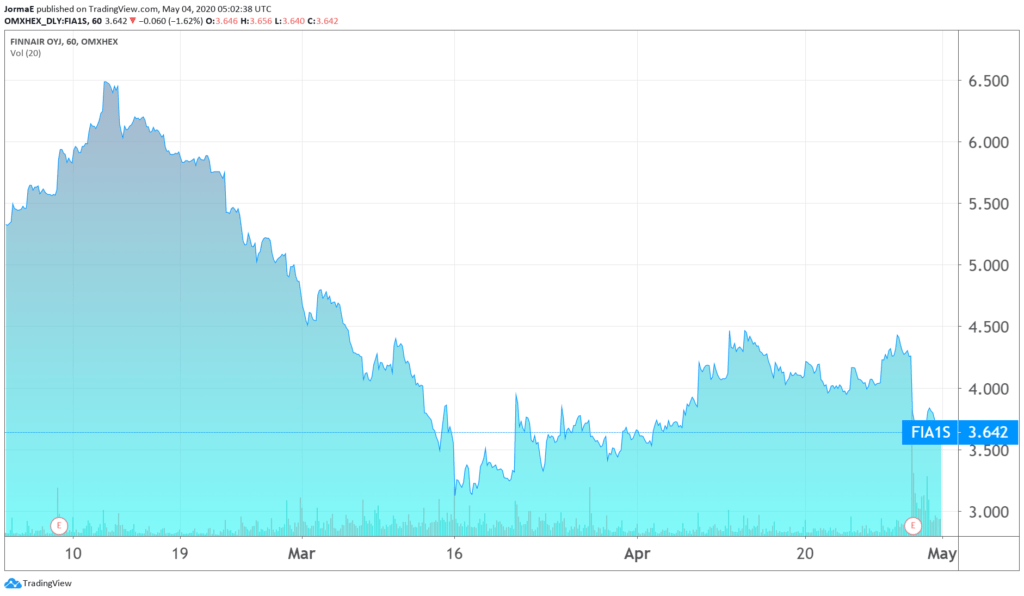Click the TradingView cloud logo icon
The width and height of the screenshot is (1024, 596).
coord(12,583)
